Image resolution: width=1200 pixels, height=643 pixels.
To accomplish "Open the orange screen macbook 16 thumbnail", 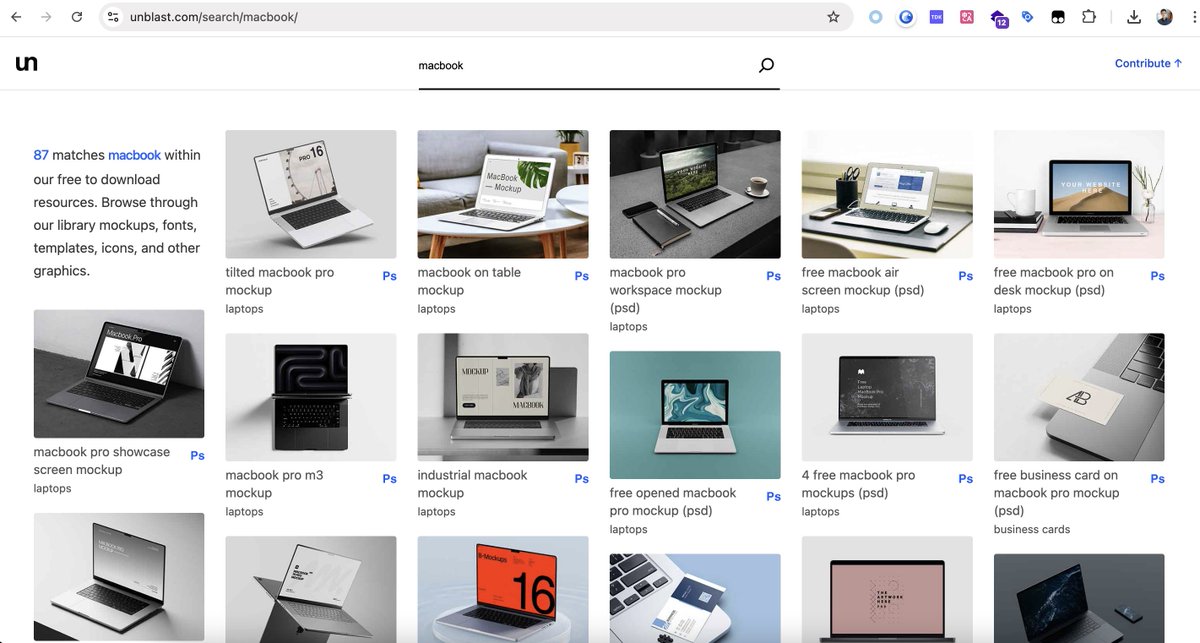I will [503, 589].
